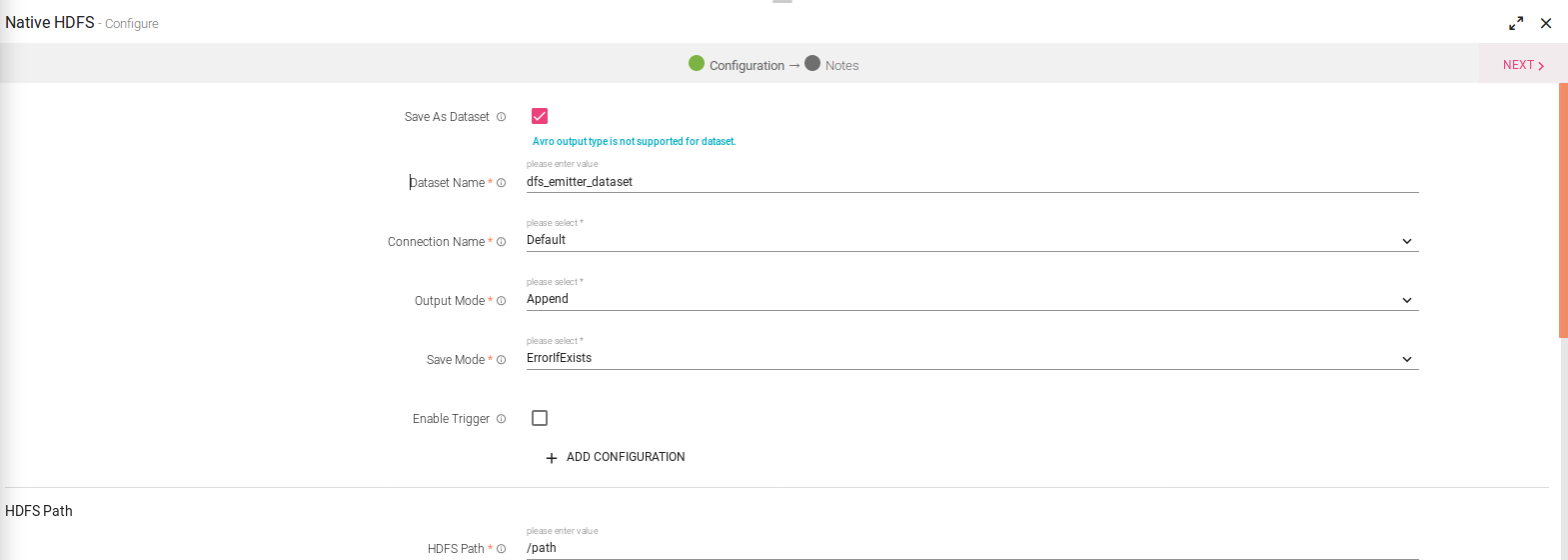Click info icon beside Output Mode label

tap(502, 301)
